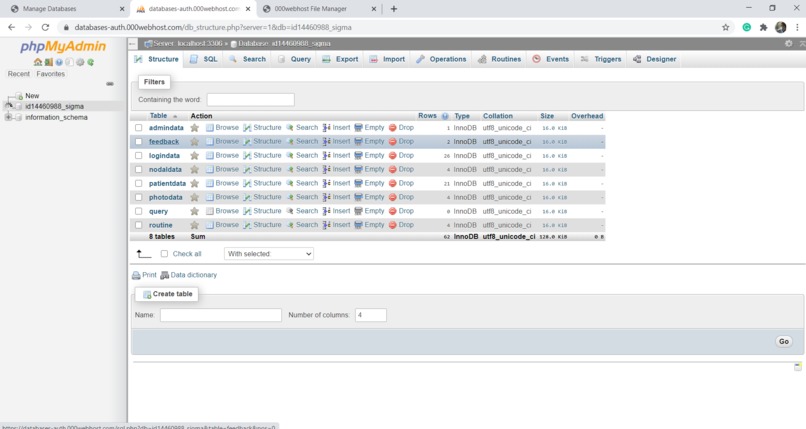Click the Go button to create table
The image size is (806, 429).
coord(783,342)
